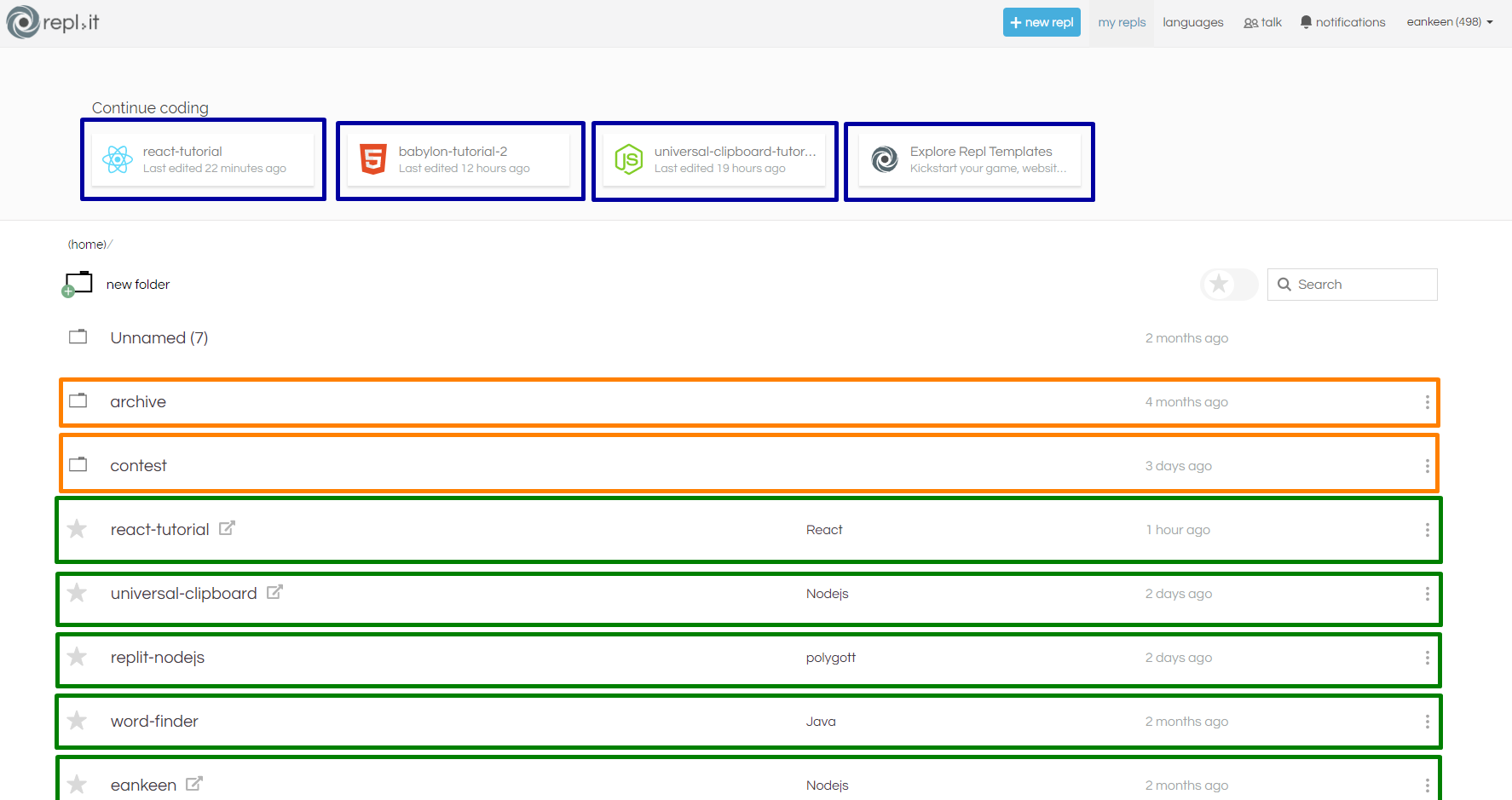The image size is (1512, 800).
Task: Open the languages menu item
Action: pyautogui.click(x=1192, y=22)
